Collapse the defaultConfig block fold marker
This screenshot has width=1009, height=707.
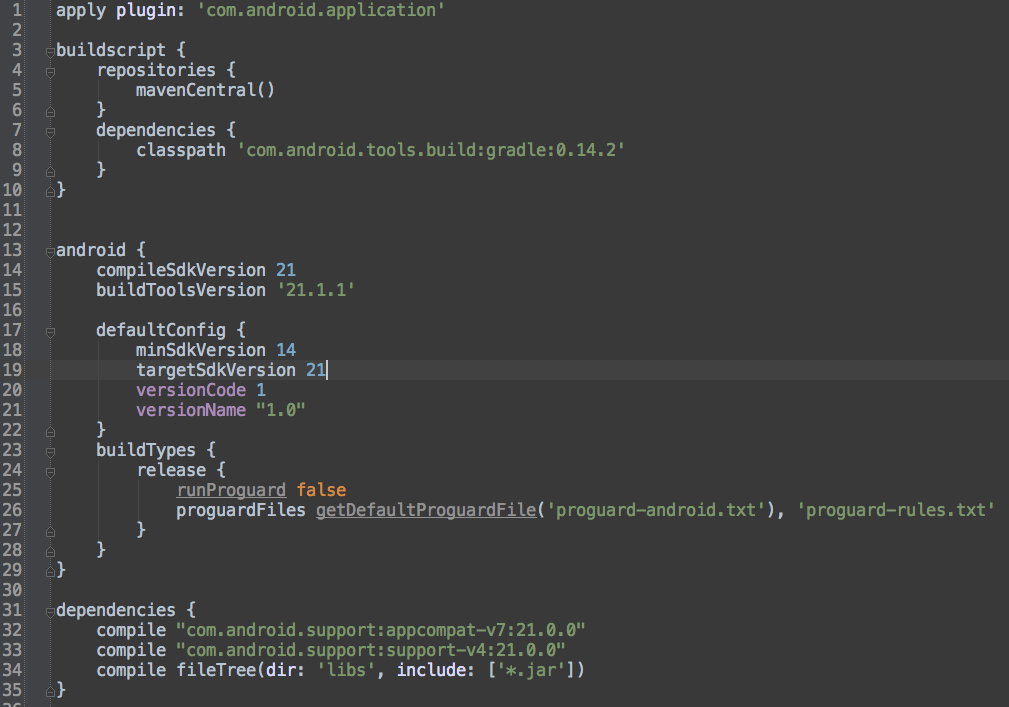pyautogui.click(x=50, y=332)
